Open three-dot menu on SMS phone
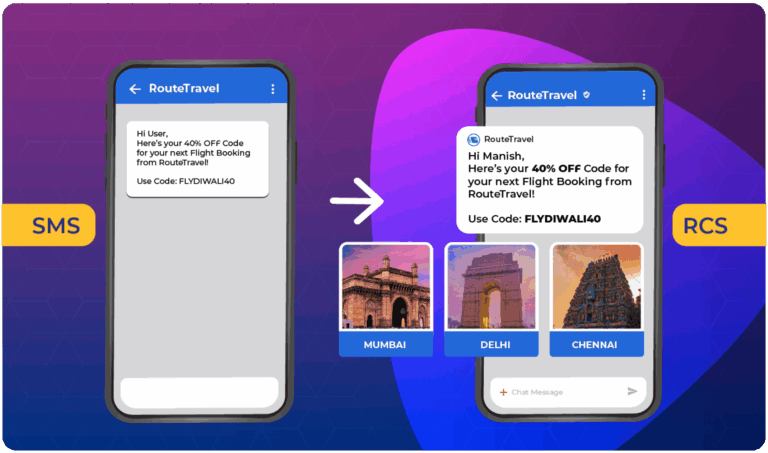 272,89
